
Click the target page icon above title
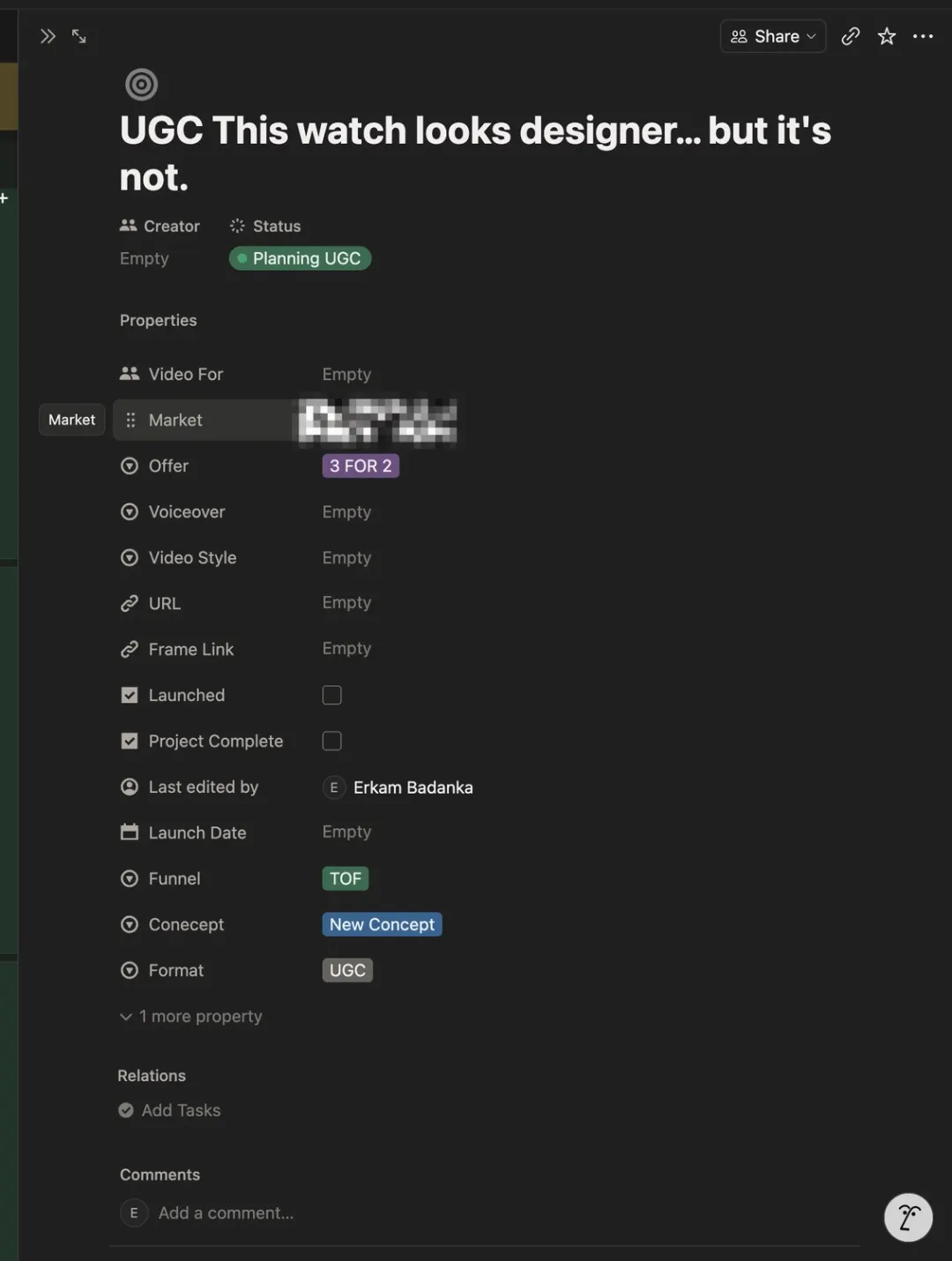tap(141, 85)
